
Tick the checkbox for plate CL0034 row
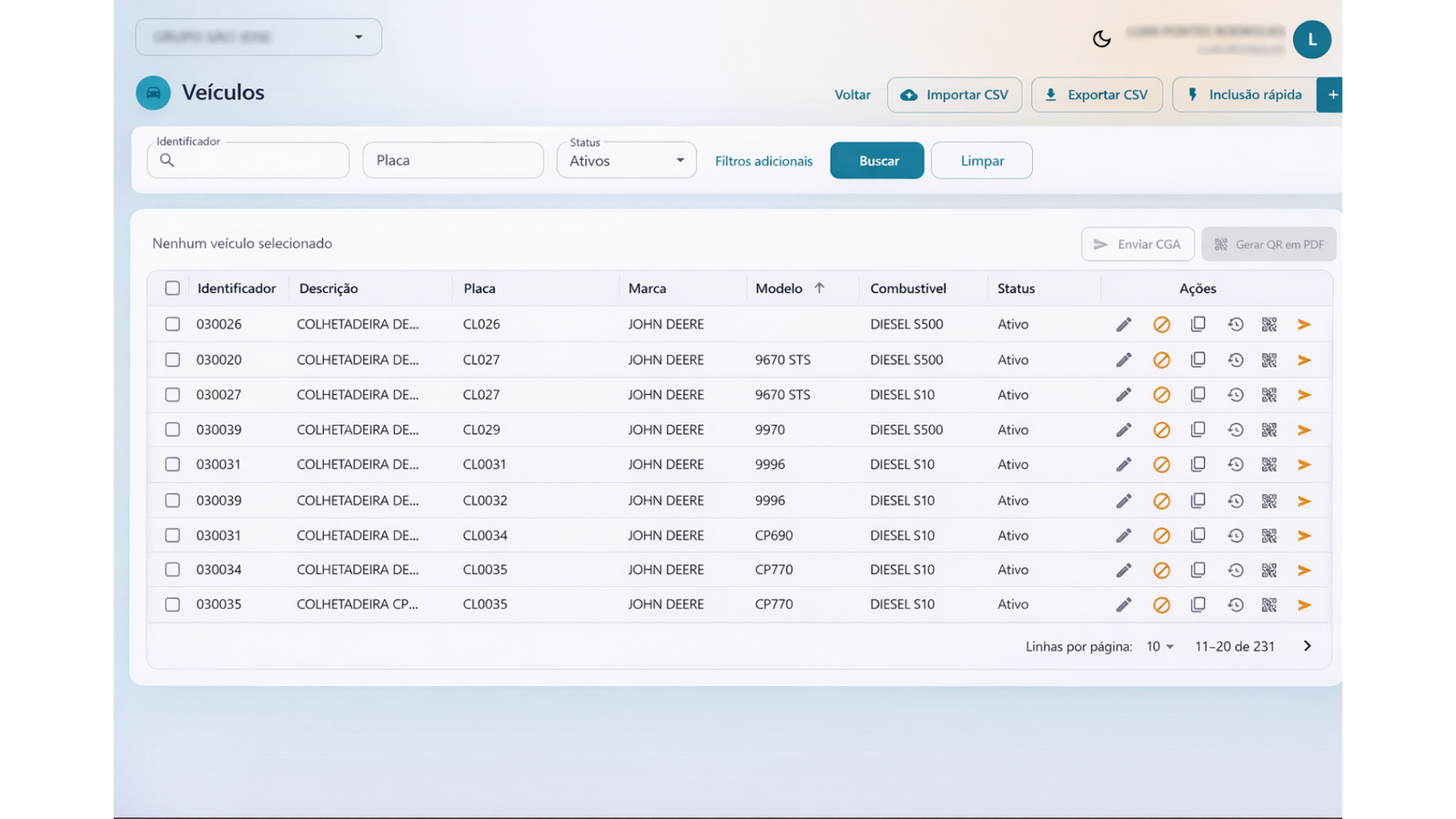tap(173, 536)
